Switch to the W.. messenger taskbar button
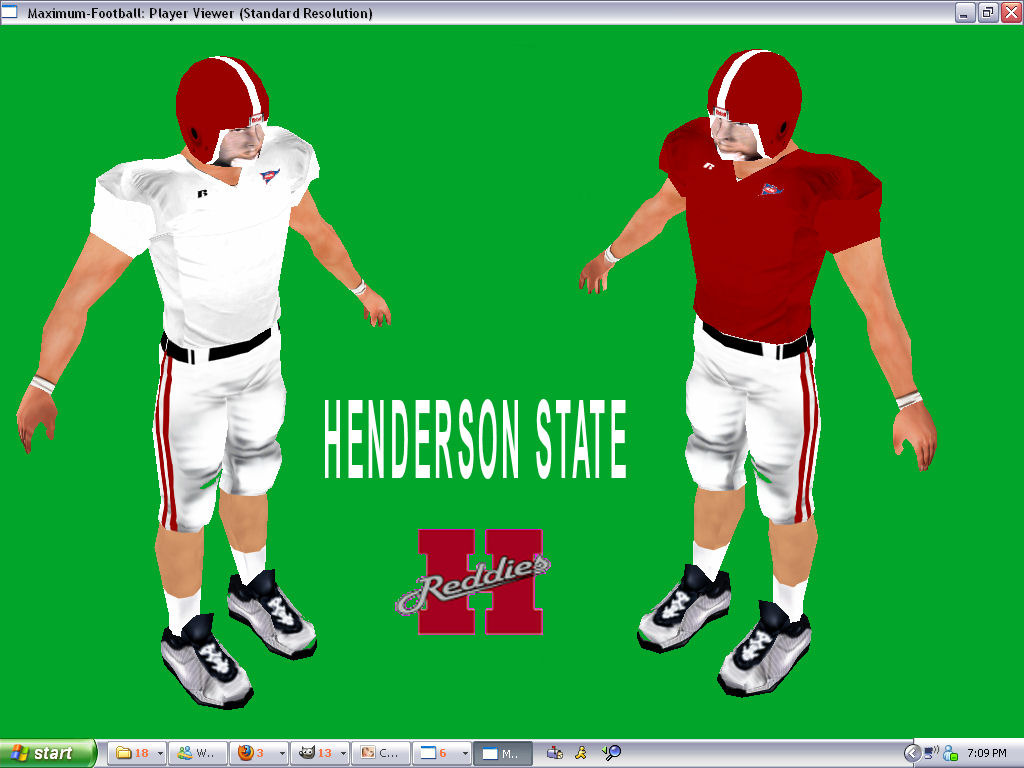Viewport: 1024px width, 768px height. pyautogui.click(x=199, y=753)
